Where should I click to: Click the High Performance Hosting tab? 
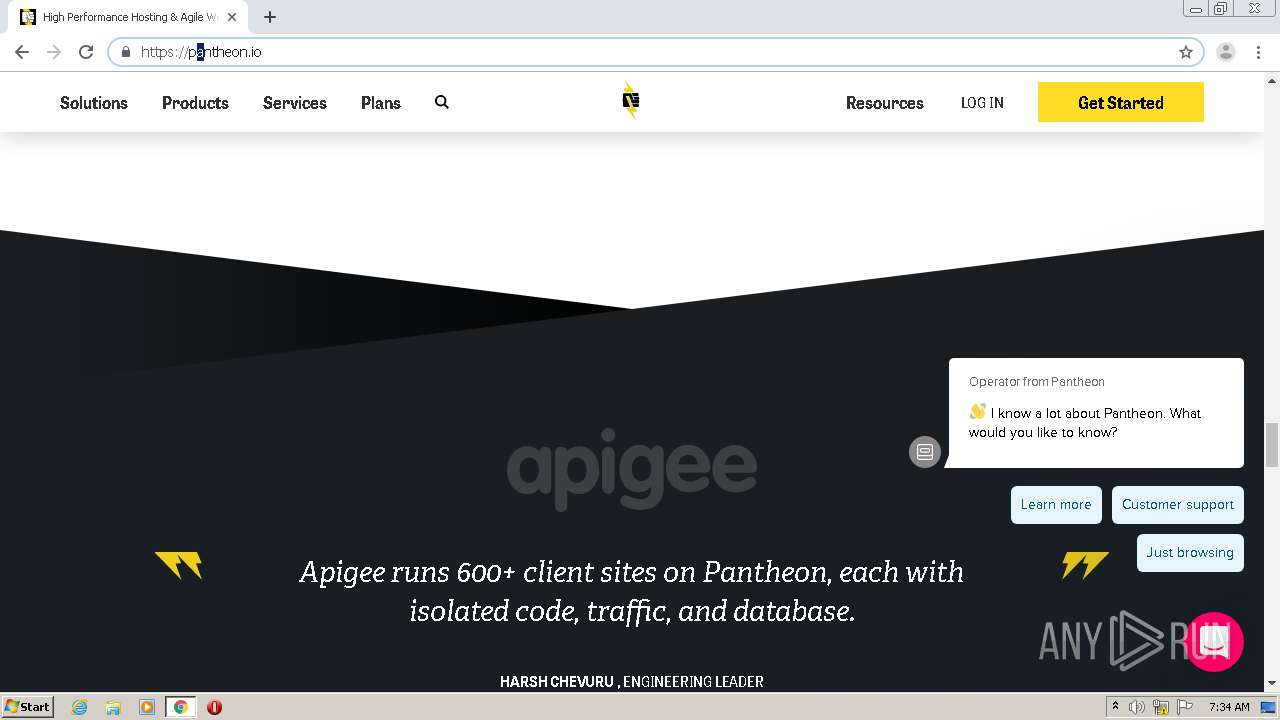pyautogui.click(x=128, y=17)
